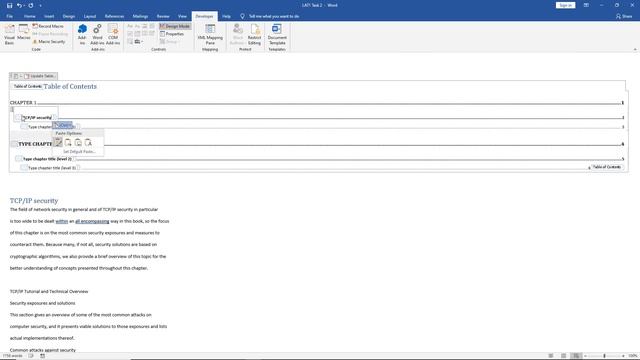Click the Table of Contents title
This screenshot has height=360, width=640.
point(70,87)
